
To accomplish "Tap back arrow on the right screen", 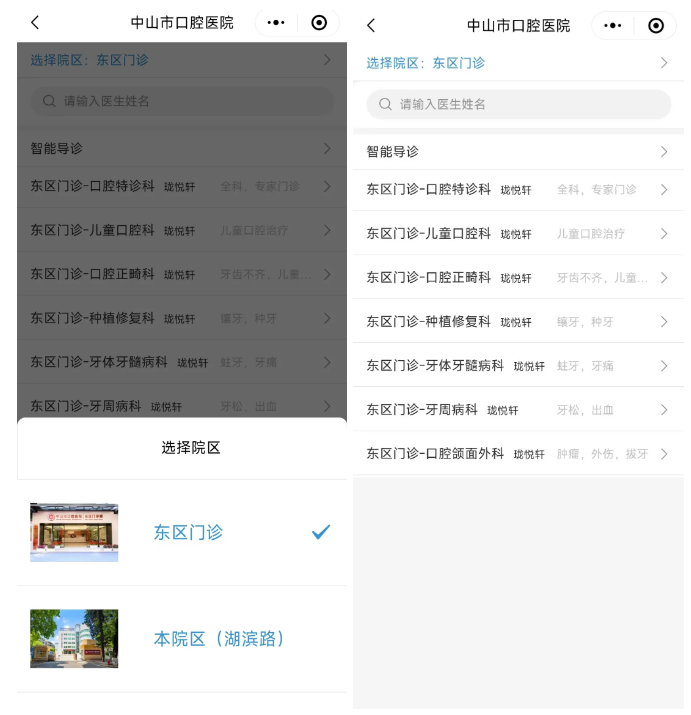I will click(371, 26).
